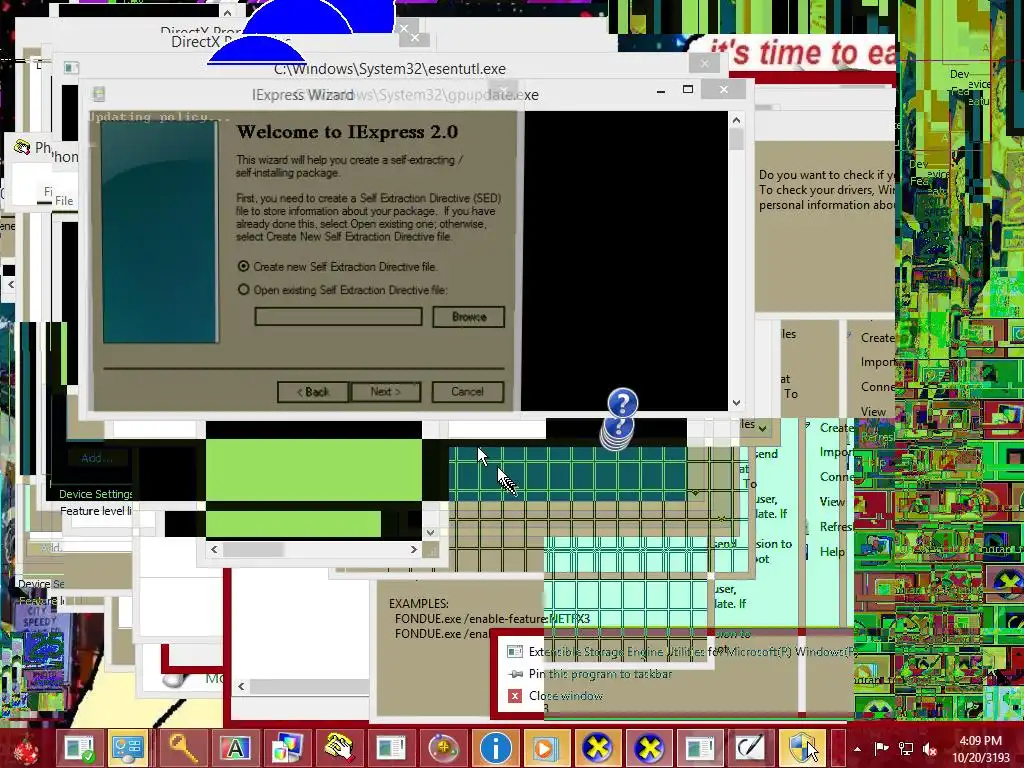Click horizontal scrollbar thumb under green area
This screenshot has height=768, width=1024.
253,550
